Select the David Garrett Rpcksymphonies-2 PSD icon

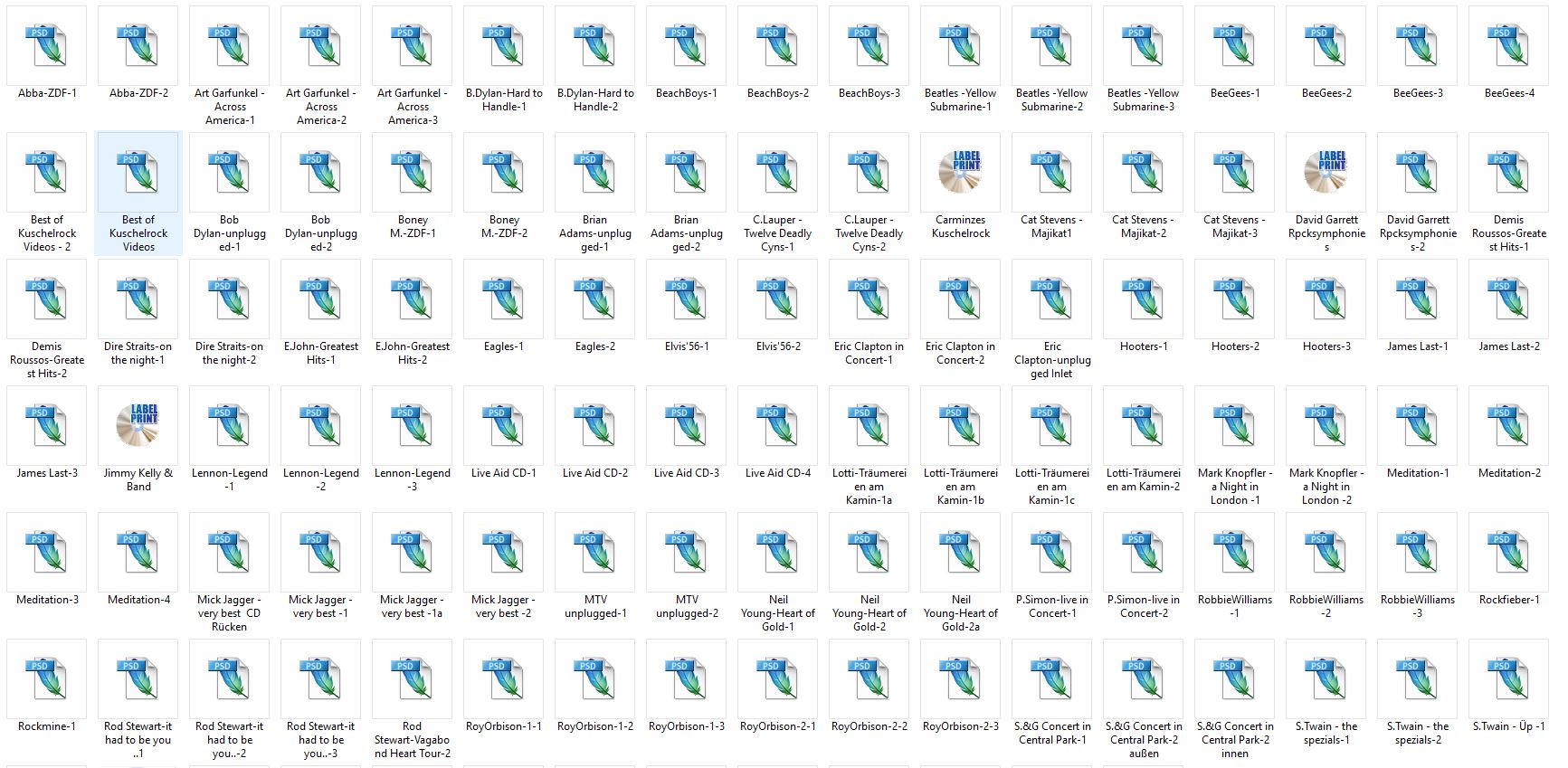pyautogui.click(x=1418, y=172)
